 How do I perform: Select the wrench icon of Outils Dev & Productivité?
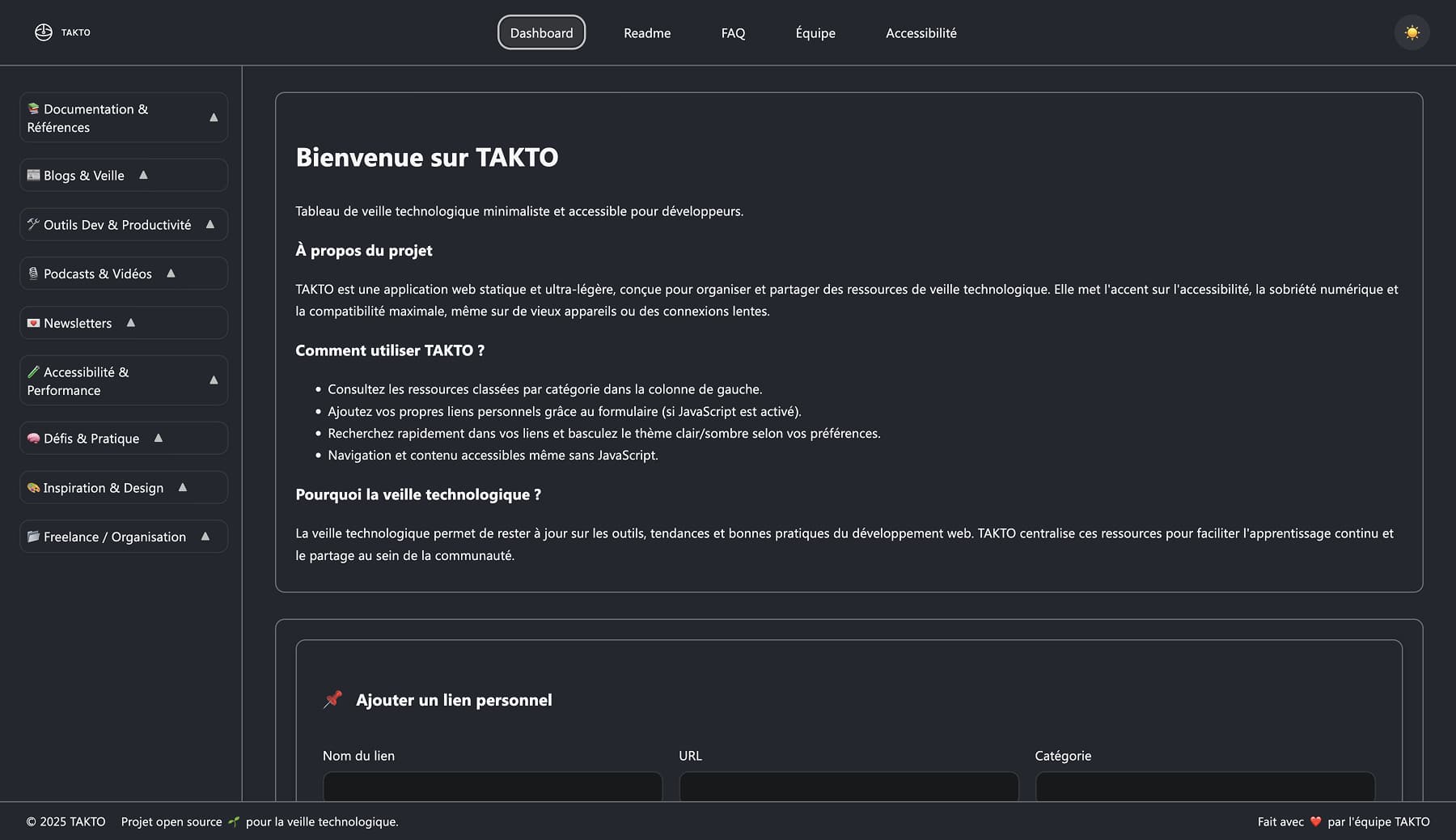pos(32,224)
